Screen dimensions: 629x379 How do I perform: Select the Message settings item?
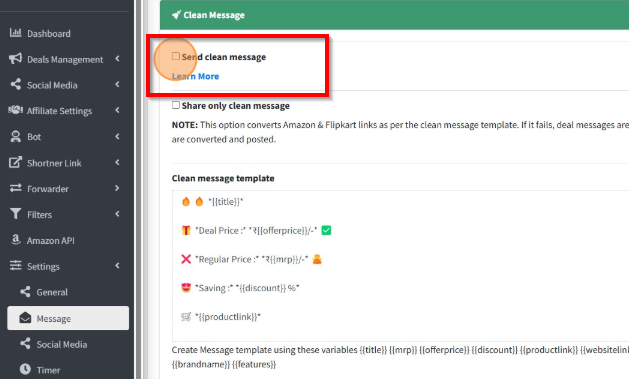click(x=68, y=318)
